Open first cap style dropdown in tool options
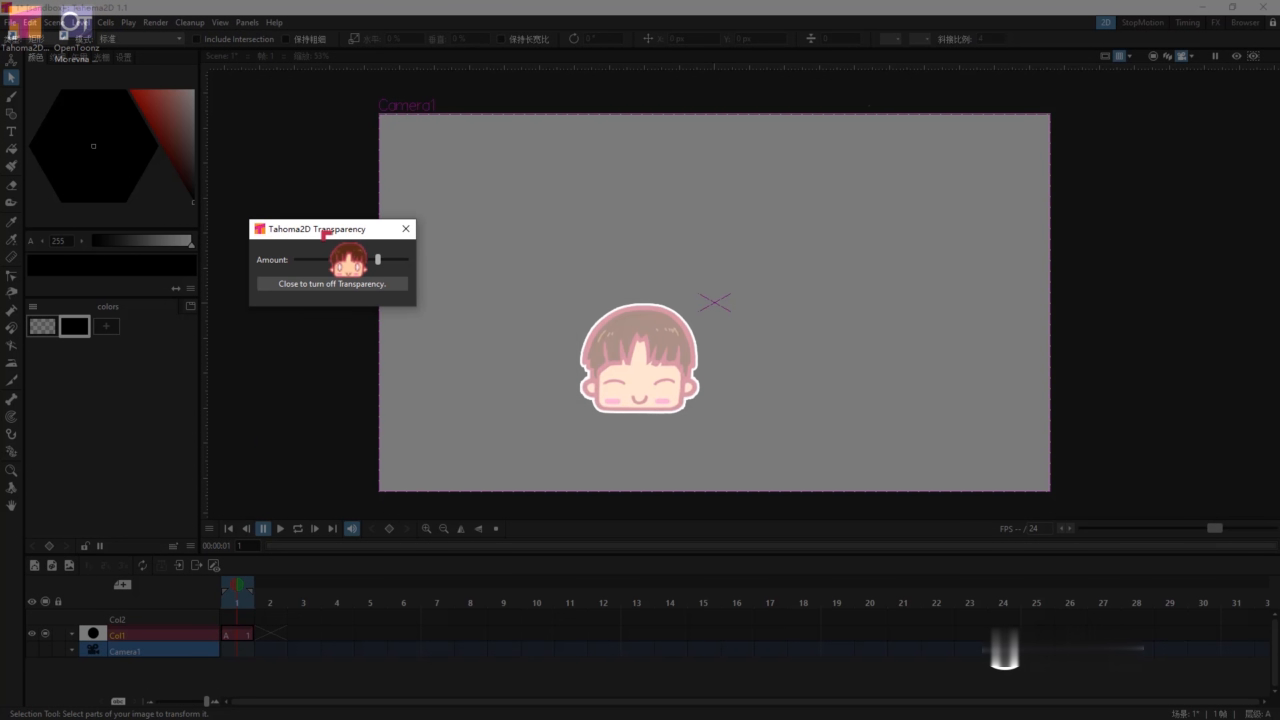Image resolution: width=1280 pixels, height=720 pixels. 890,39
